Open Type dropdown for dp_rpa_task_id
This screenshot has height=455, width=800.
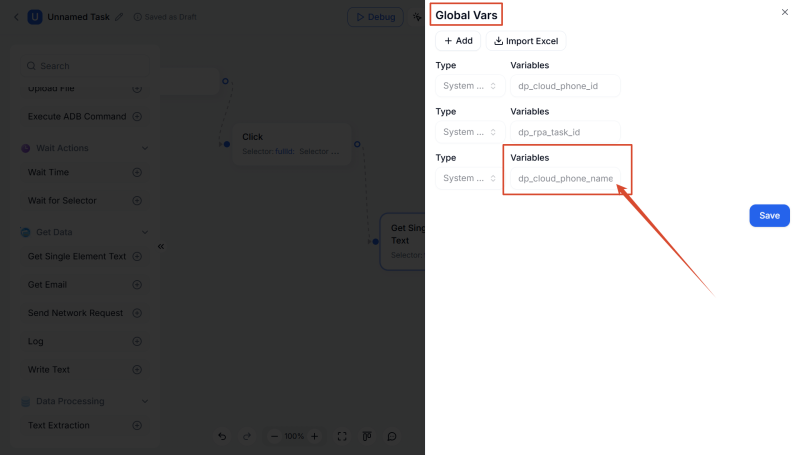469,132
